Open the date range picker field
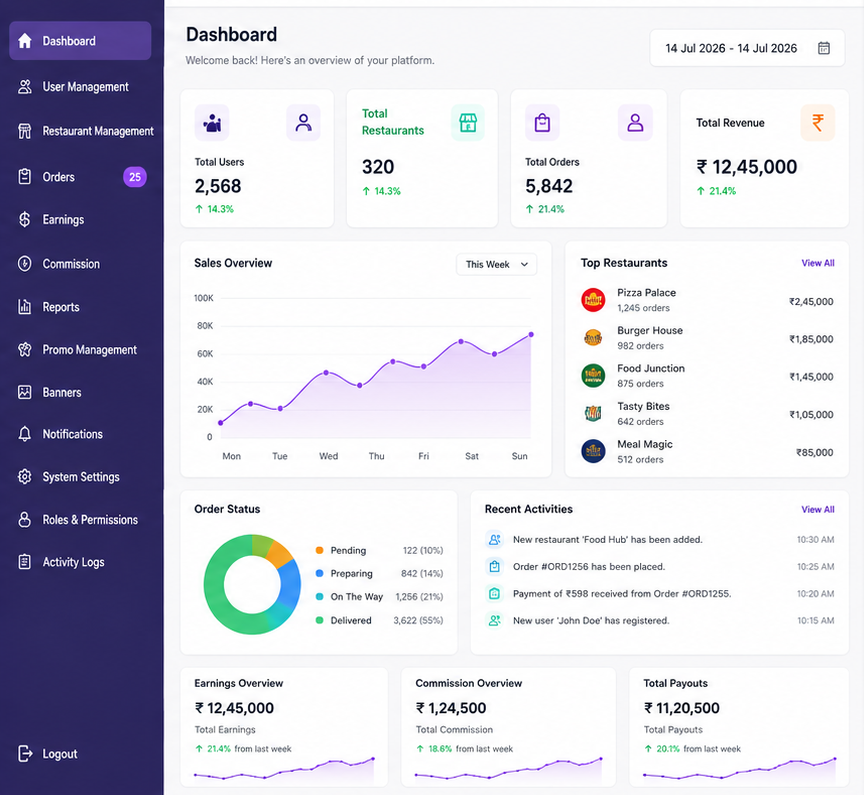This screenshot has height=795, width=864. click(x=747, y=48)
